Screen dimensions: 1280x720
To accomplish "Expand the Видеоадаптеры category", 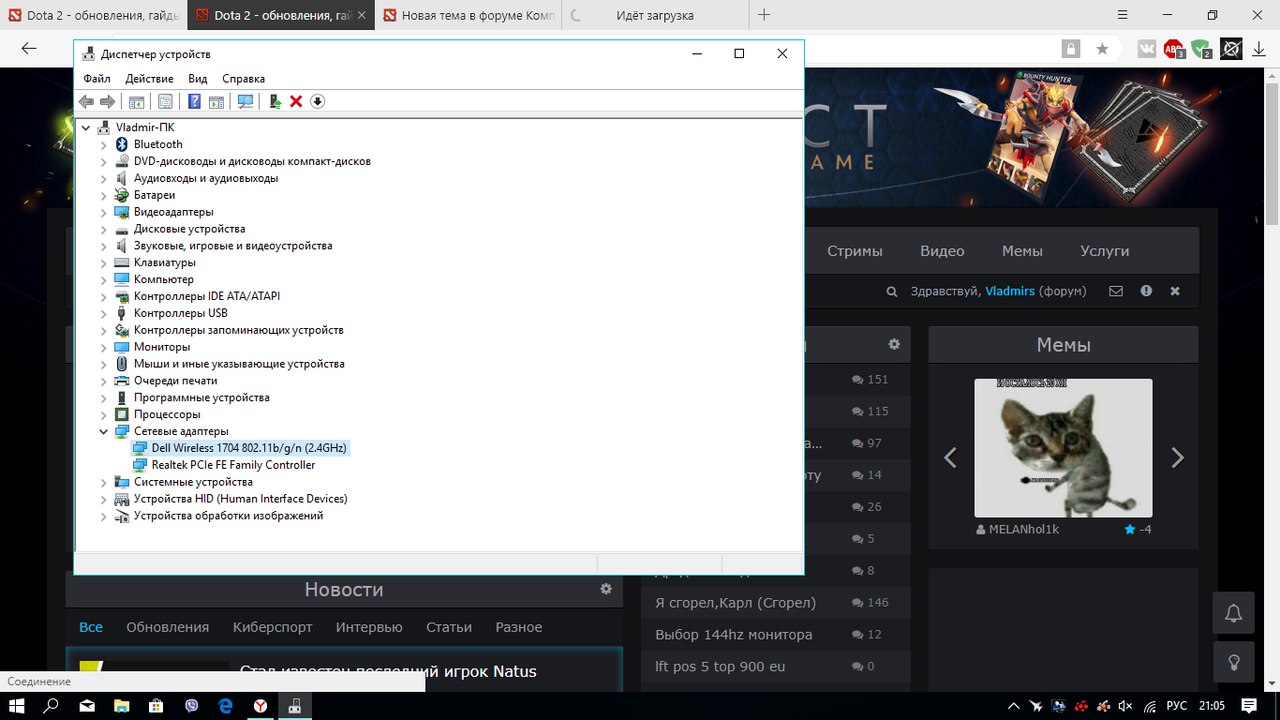I will click(104, 212).
